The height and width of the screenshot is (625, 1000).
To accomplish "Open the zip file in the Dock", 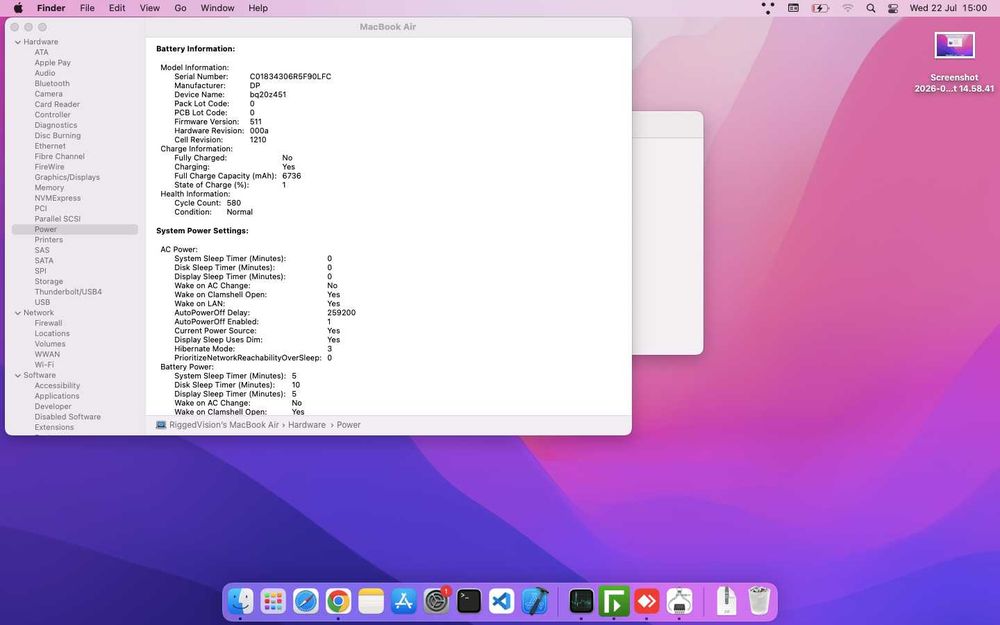I will pos(726,601).
